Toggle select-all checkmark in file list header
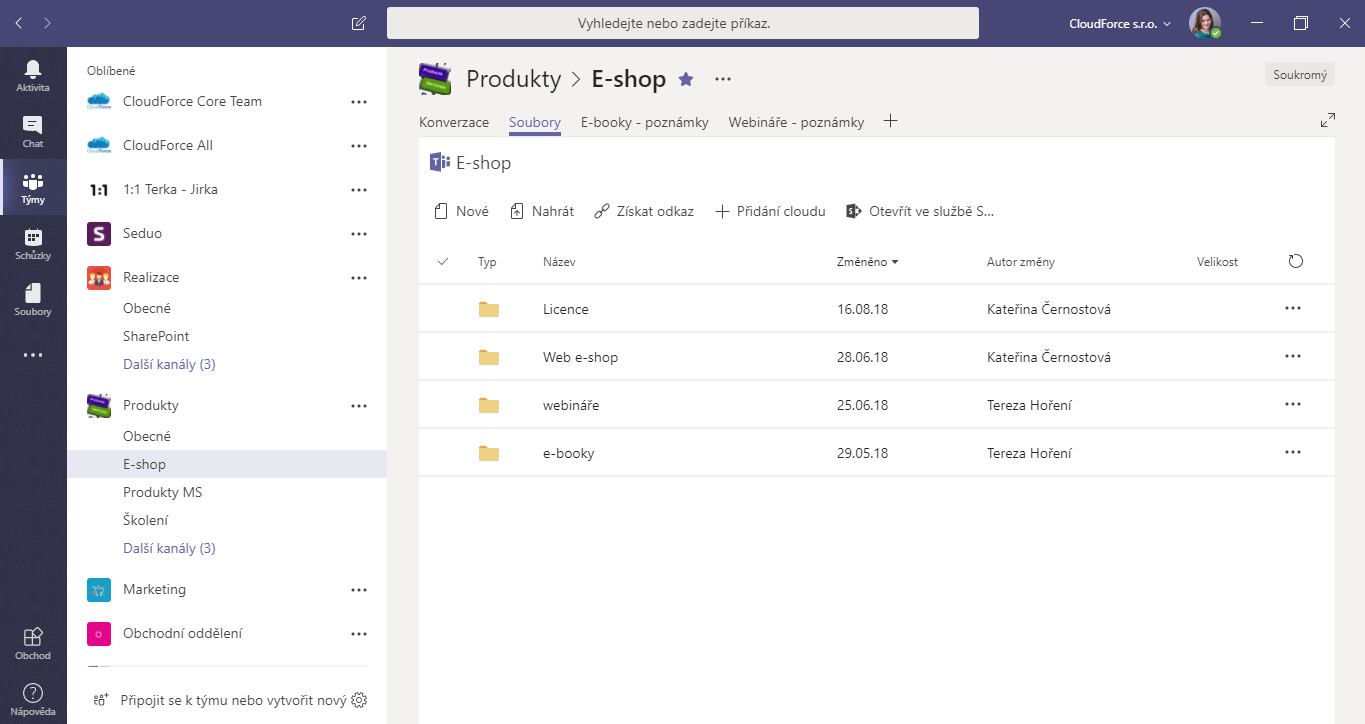The image size is (1365, 724). 443,262
